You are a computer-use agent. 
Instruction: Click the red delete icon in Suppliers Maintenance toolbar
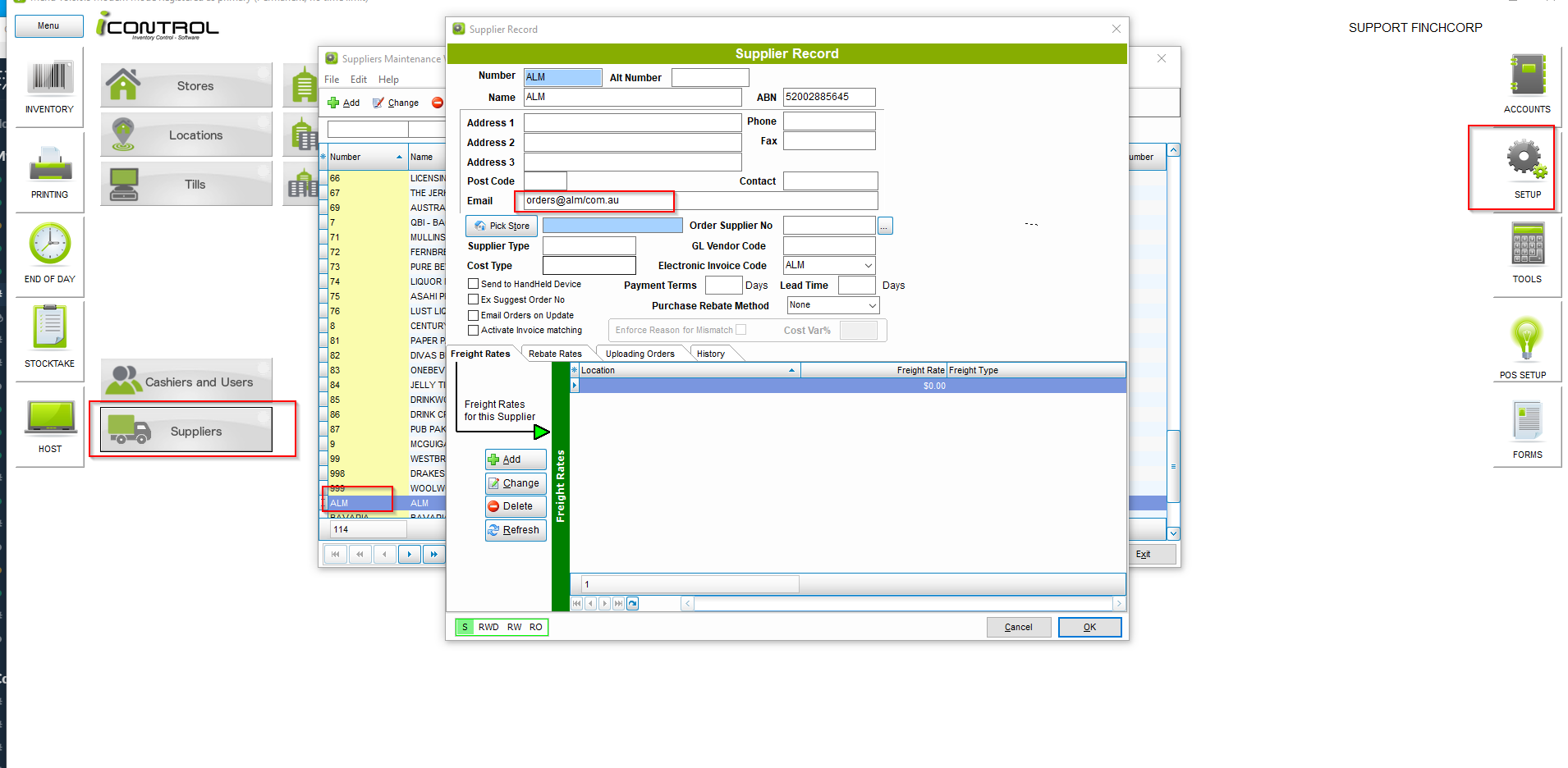click(438, 103)
